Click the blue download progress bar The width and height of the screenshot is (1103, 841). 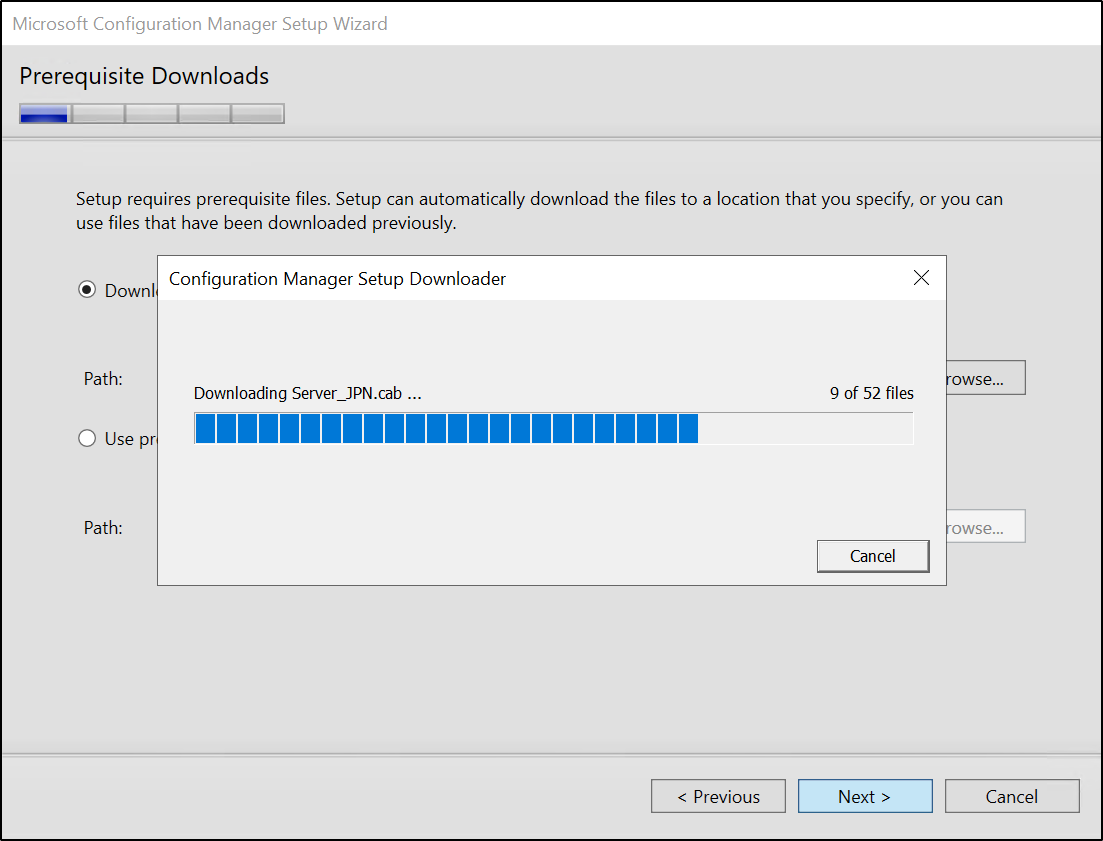554,428
